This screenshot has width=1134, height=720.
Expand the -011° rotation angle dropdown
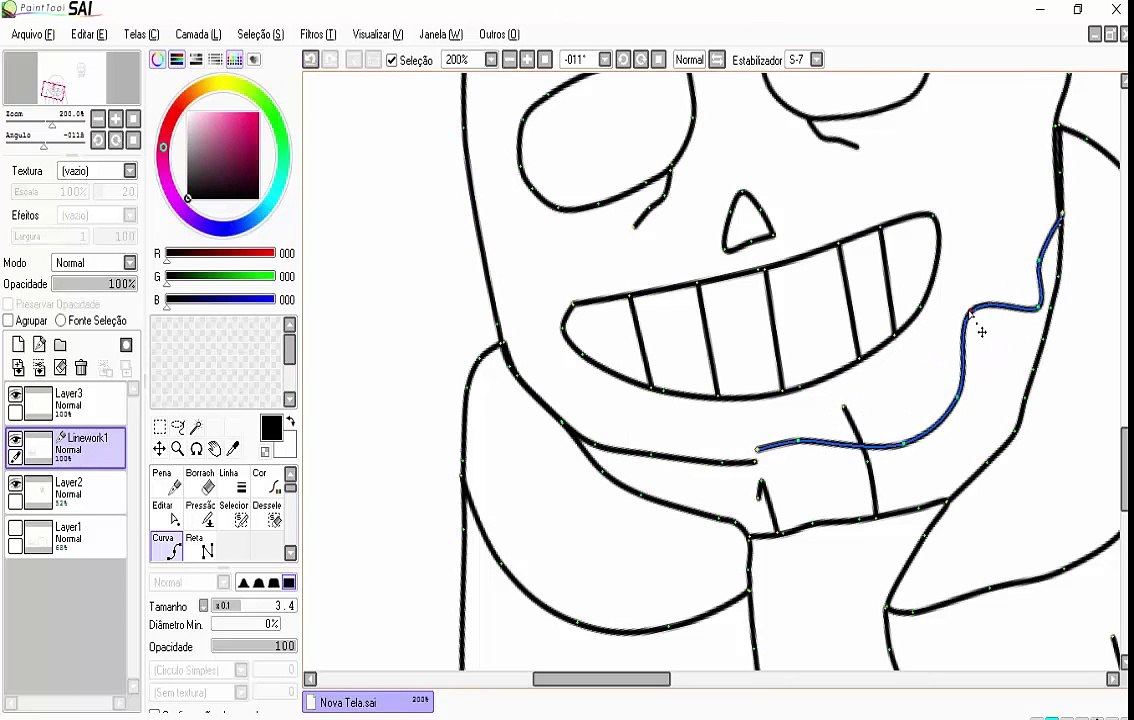coord(605,60)
